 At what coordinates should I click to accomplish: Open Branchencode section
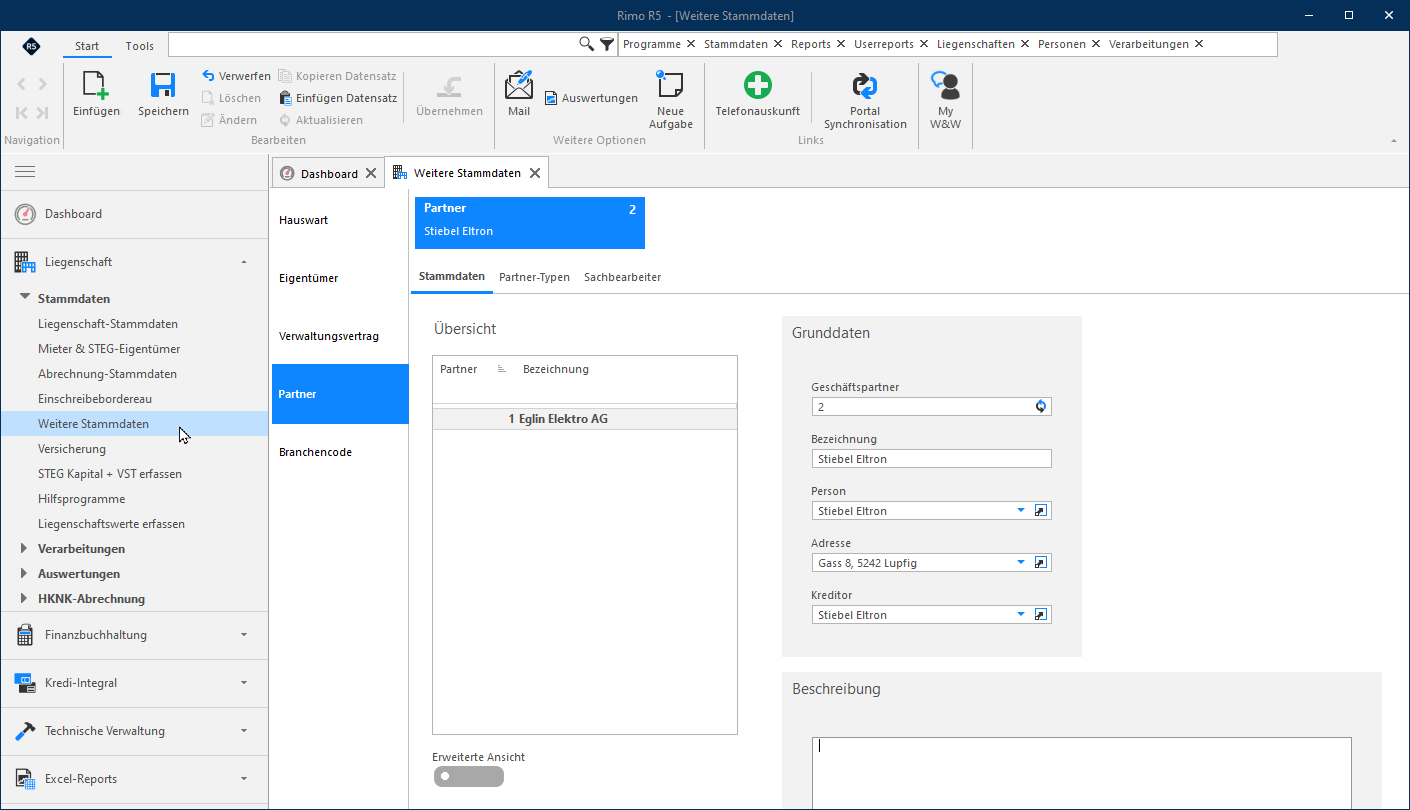[340, 452]
